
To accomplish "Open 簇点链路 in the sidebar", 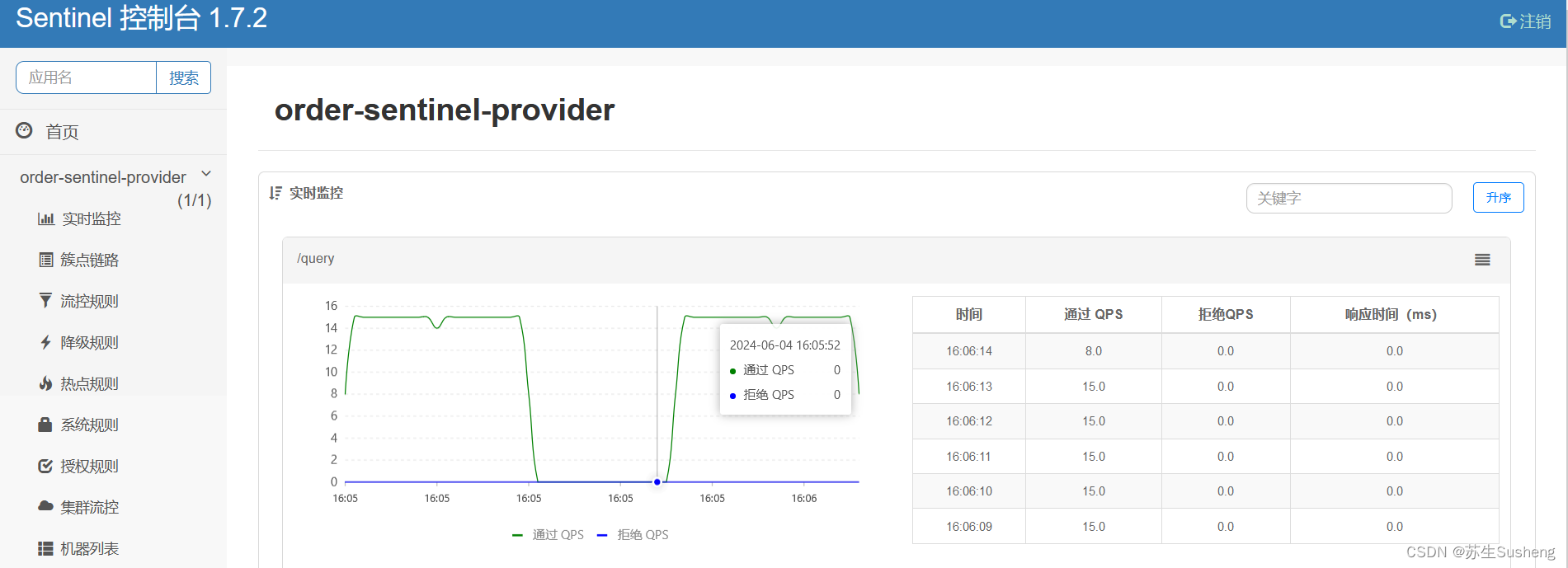I will (90, 260).
